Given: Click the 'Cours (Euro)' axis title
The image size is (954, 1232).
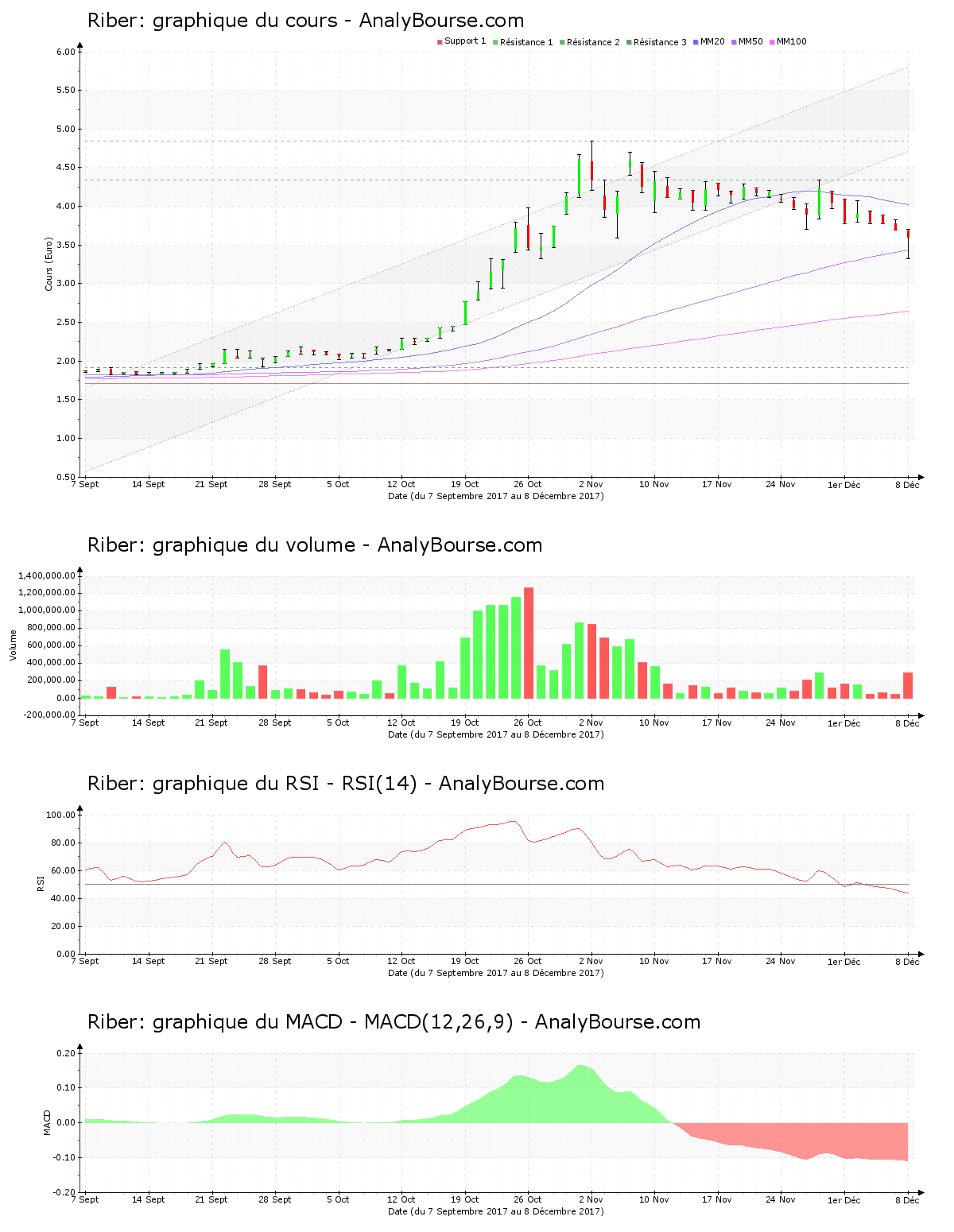Looking at the screenshot, I should [x=49, y=264].
